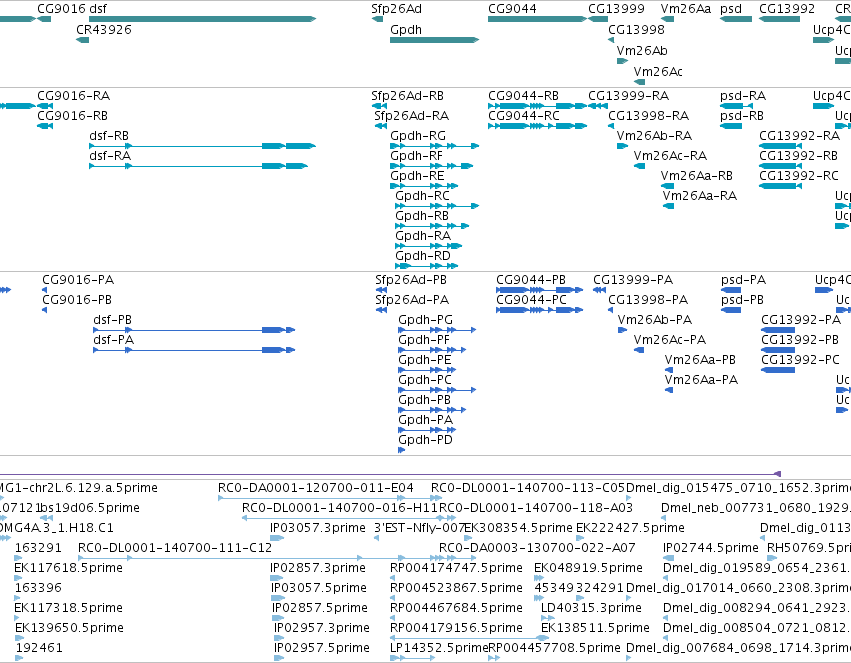Select the Gpdh-RE transcript label
The width and height of the screenshot is (851, 663).
417,176
